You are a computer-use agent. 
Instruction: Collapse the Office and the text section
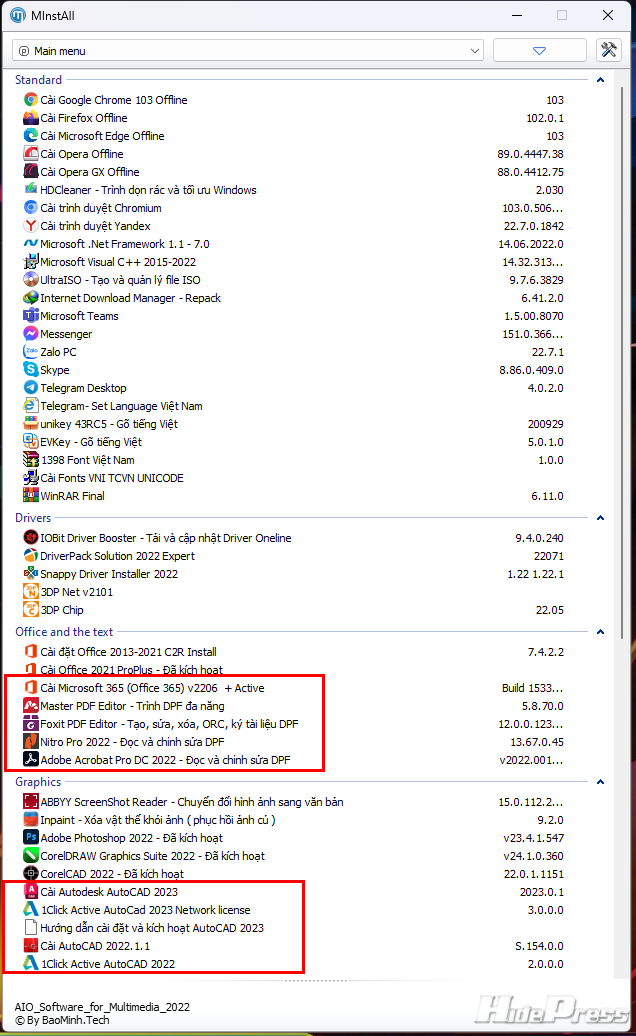click(600, 632)
